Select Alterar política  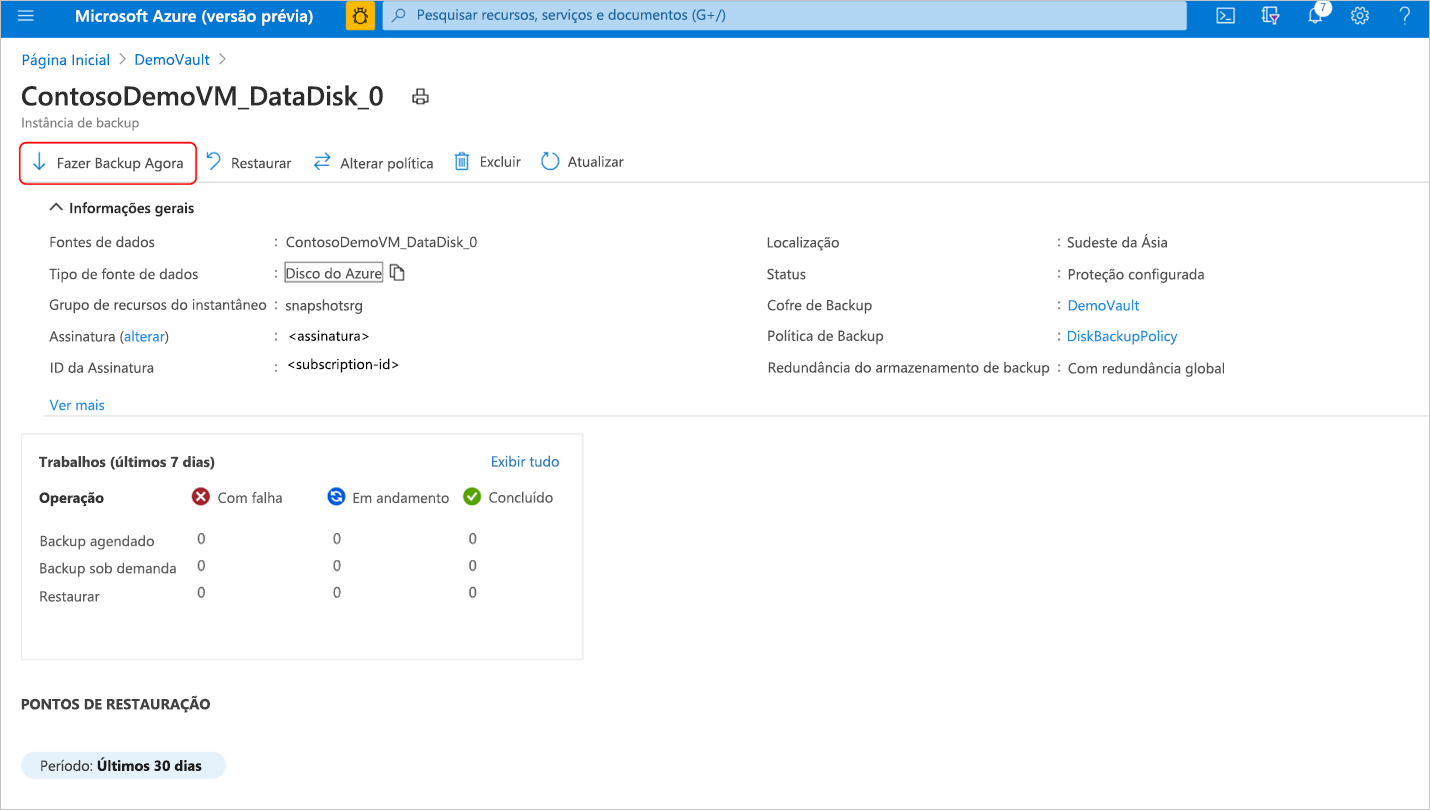click(x=373, y=163)
